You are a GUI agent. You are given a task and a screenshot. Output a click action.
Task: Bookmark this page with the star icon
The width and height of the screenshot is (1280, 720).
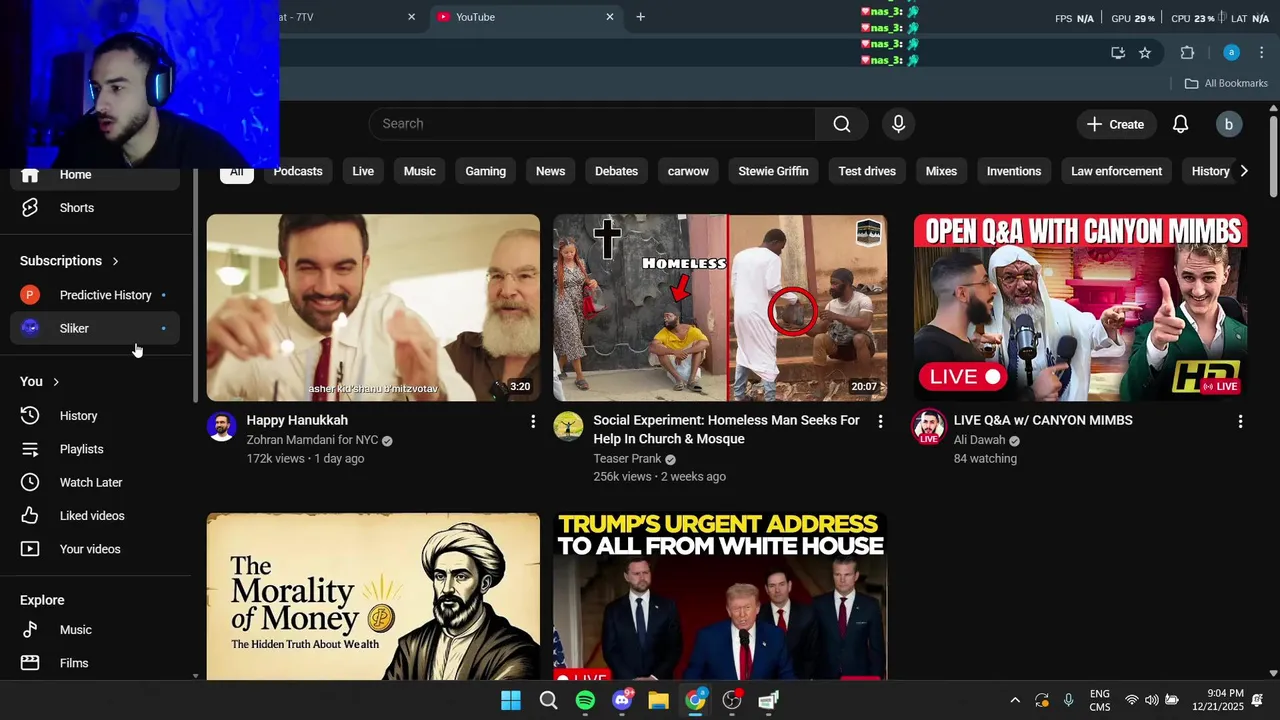(x=1145, y=53)
